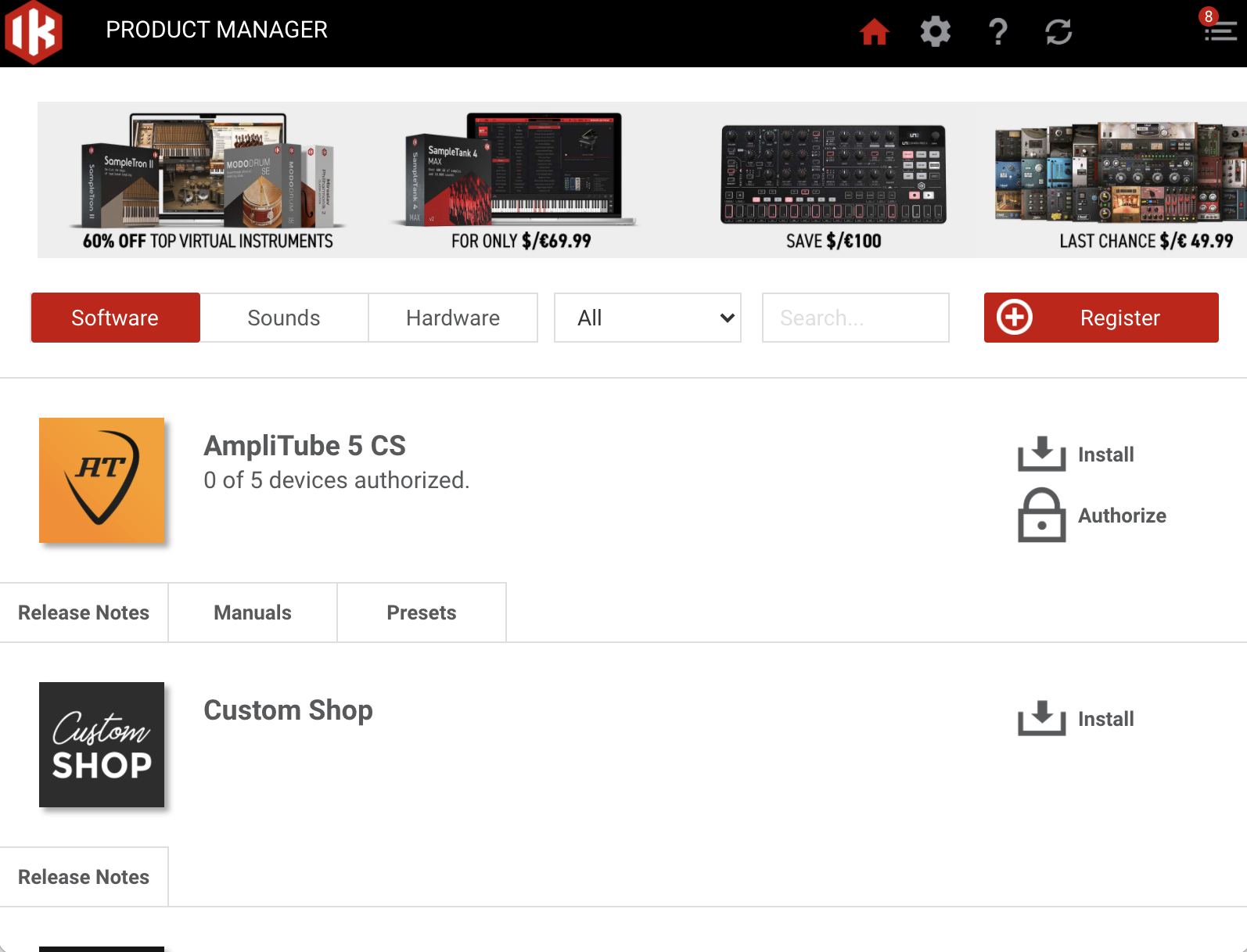Open Custom Shop Release Notes

(84, 877)
